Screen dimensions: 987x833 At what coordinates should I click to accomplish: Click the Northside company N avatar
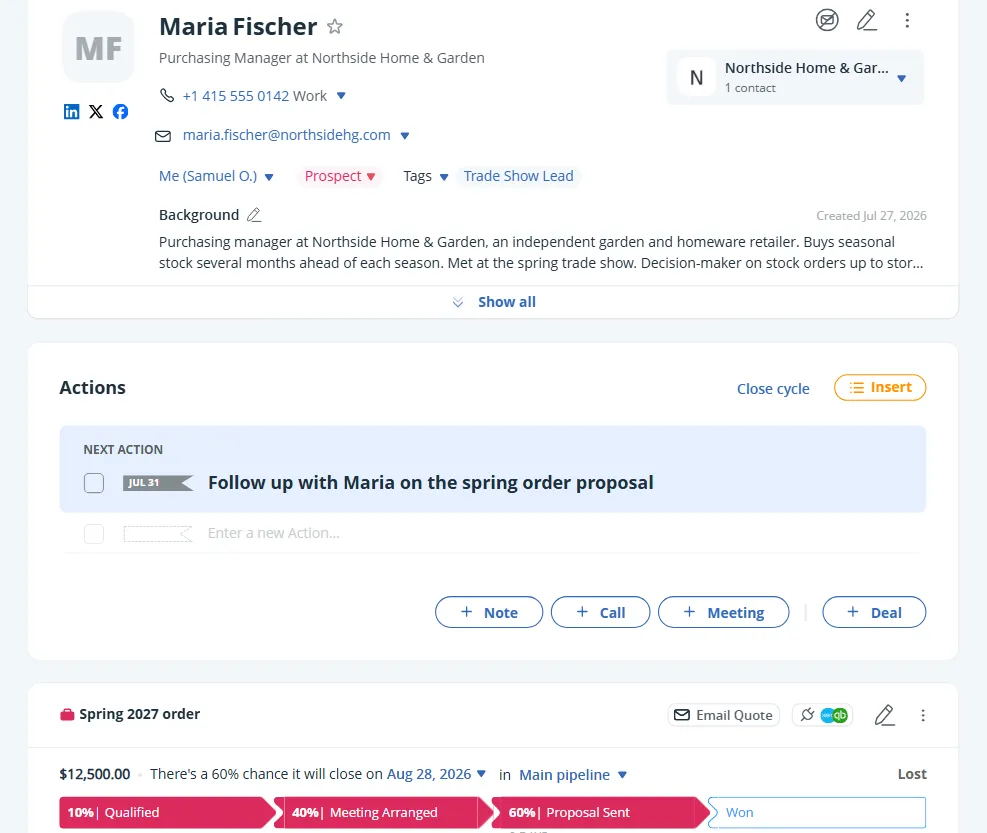(696, 77)
